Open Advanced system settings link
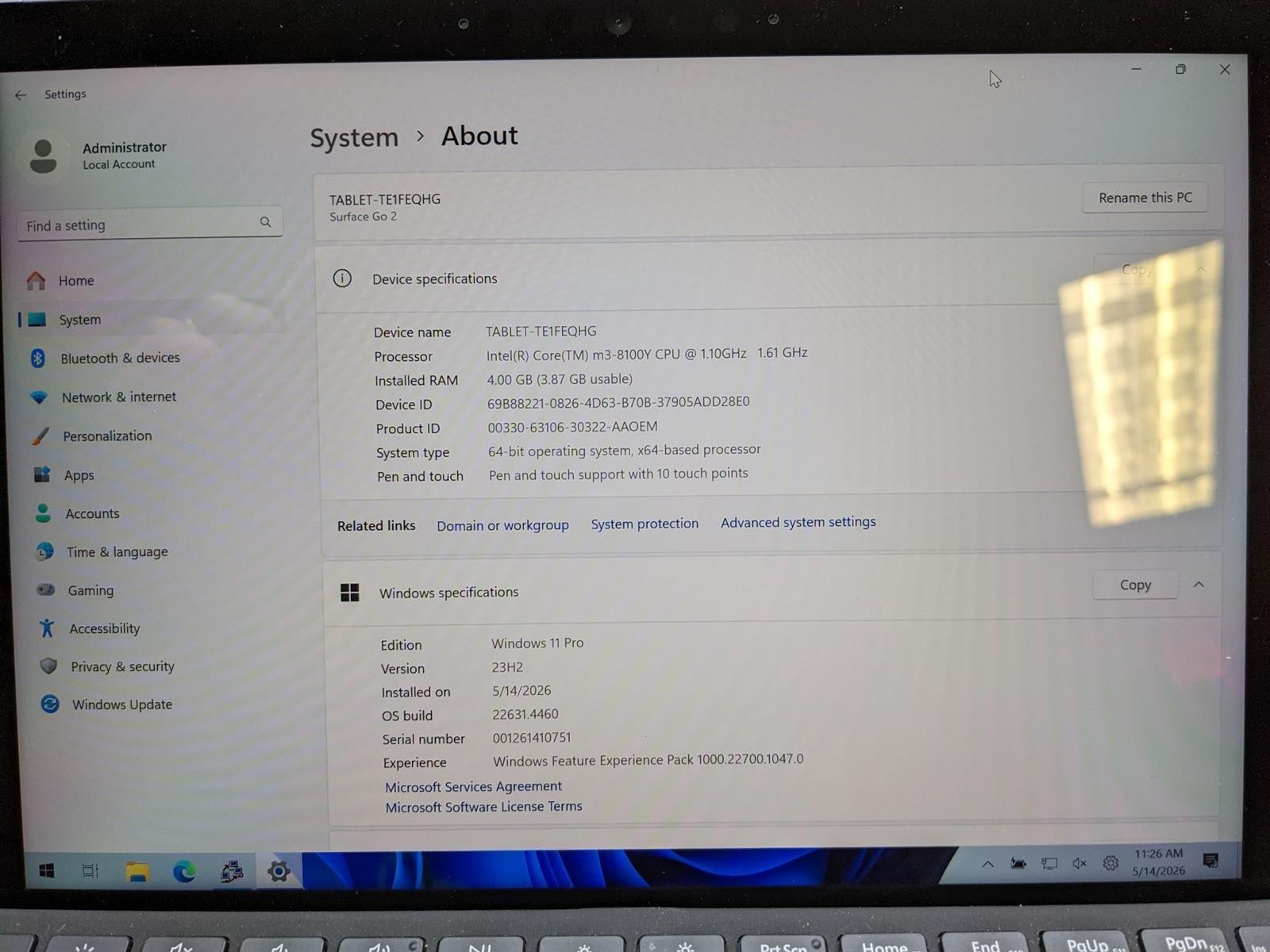1270x952 pixels. (x=798, y=522)
